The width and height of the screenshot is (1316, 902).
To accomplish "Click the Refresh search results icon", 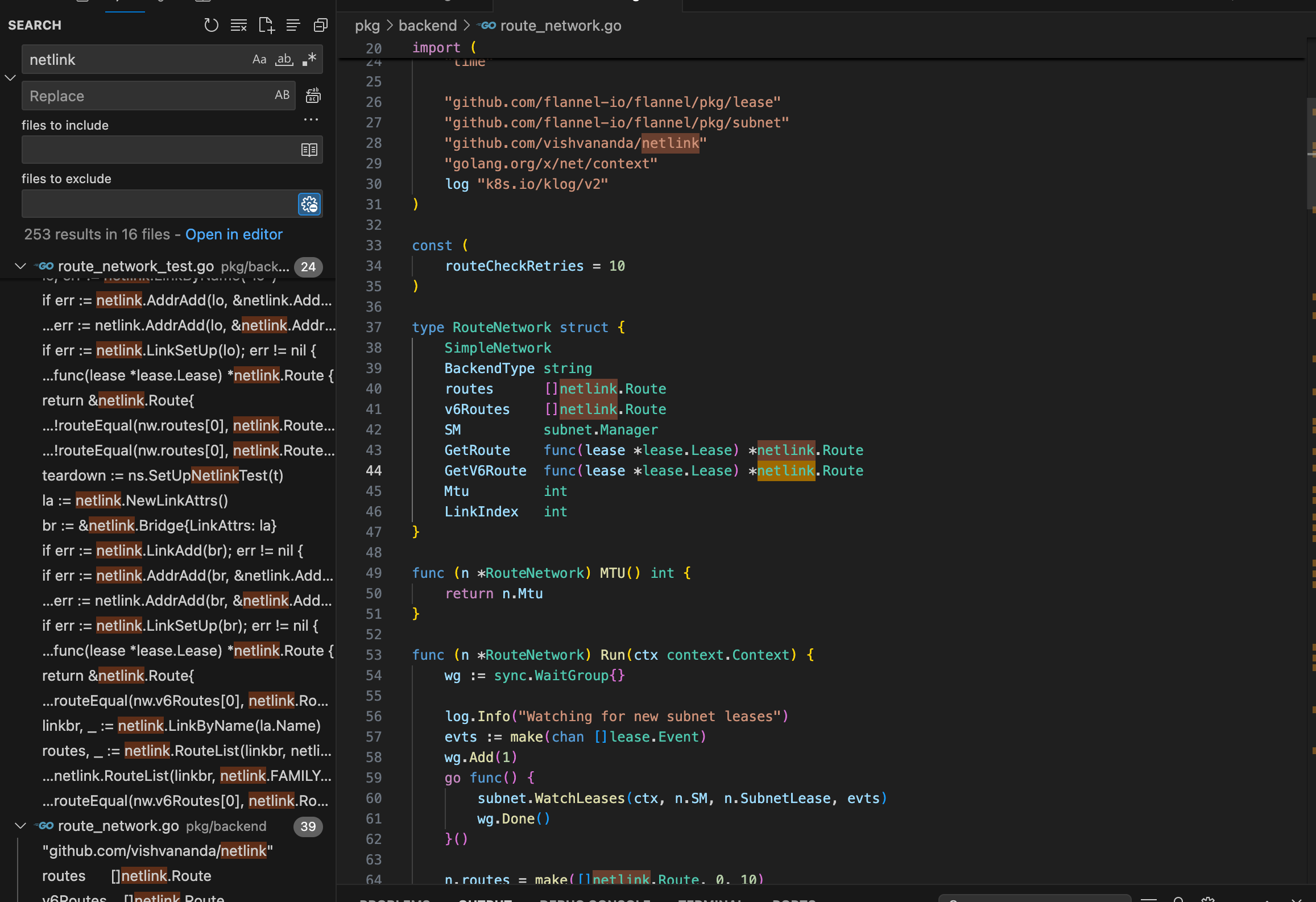I will click(211, 25).
